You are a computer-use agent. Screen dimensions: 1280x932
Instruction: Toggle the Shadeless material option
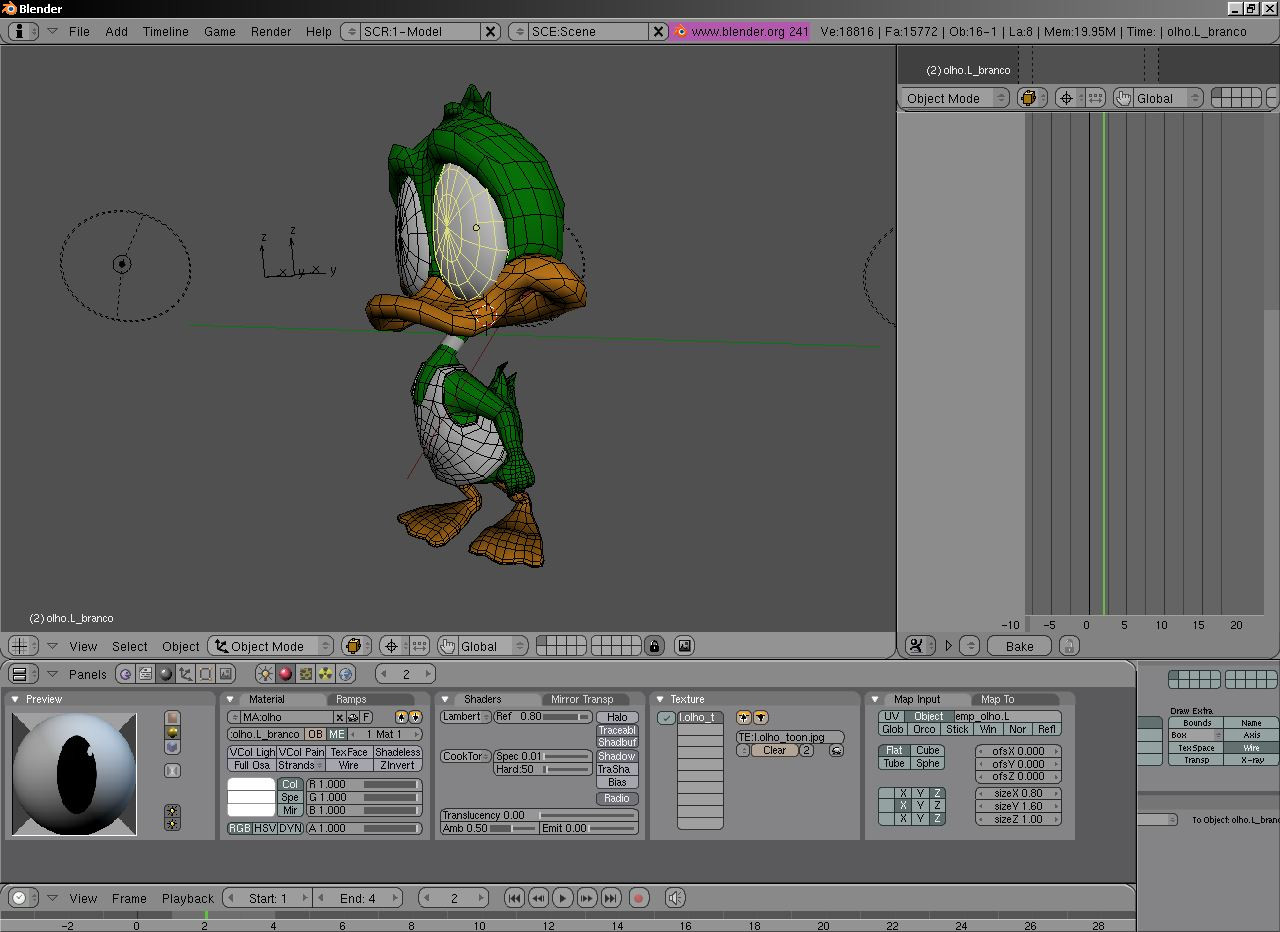(x=397, y=752)
